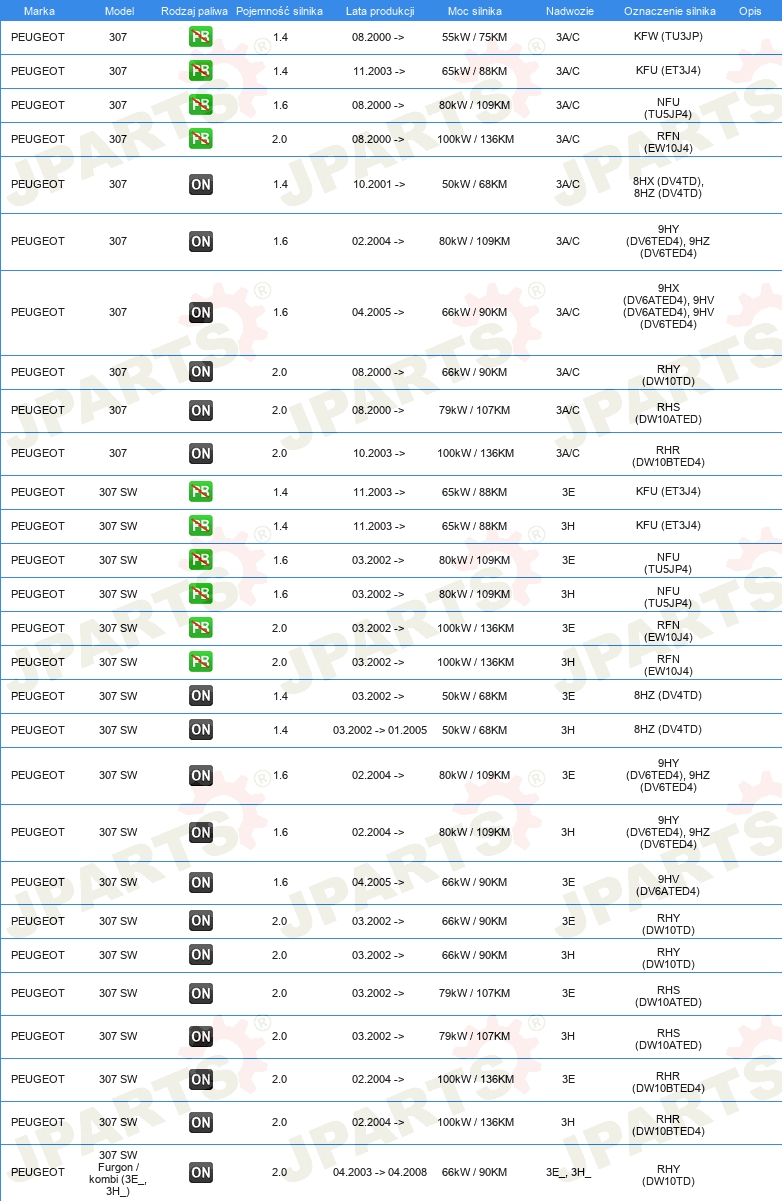Click the ON icon for 307 SW RHY 3E
The height and width of the screenshot is (1201, 782).
click(201, 921)
